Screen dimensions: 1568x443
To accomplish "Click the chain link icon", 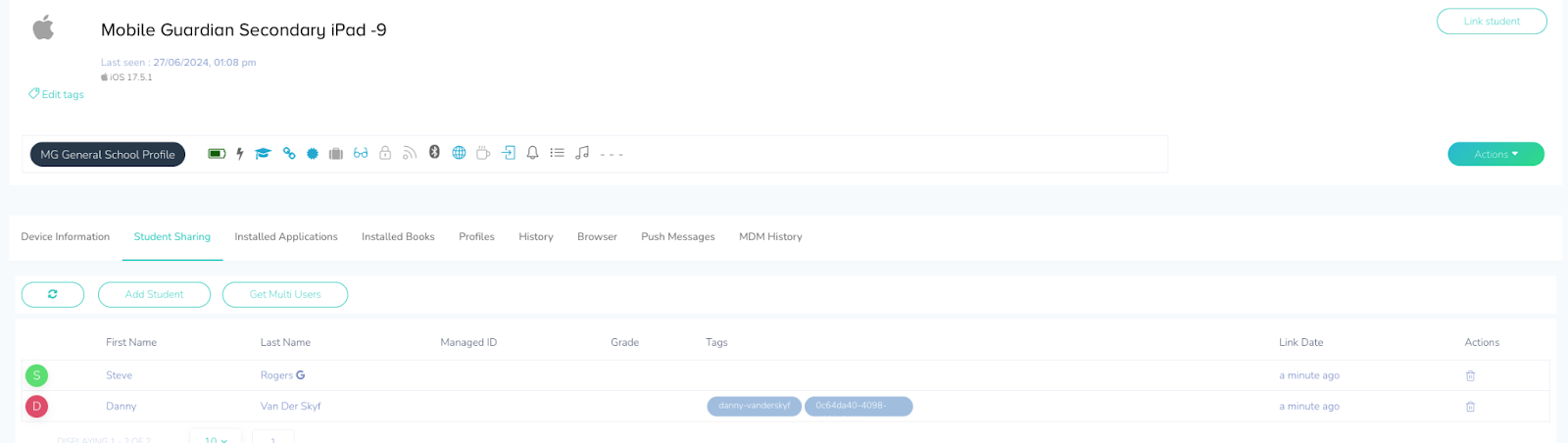I will (289, 154).
